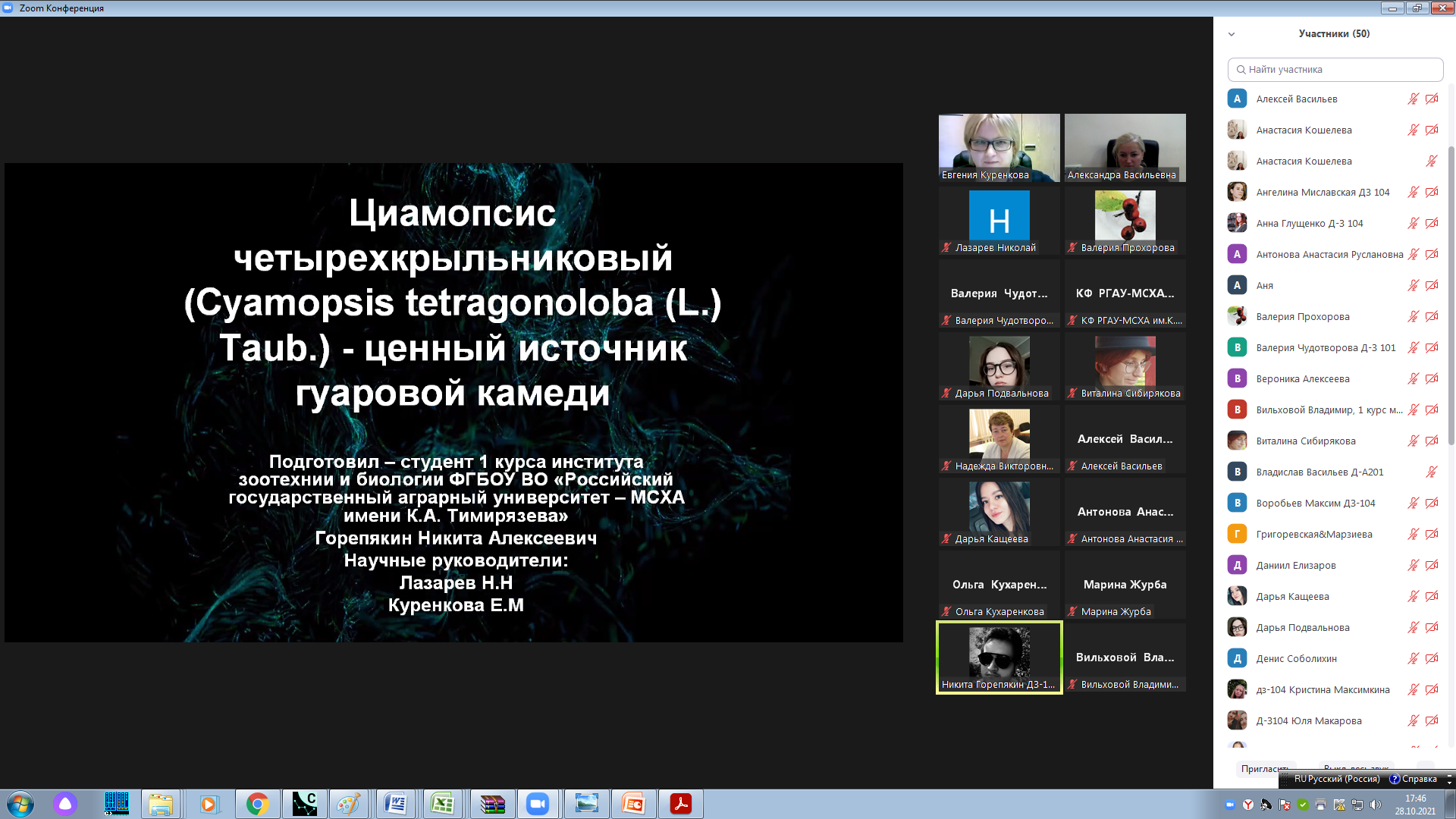Click Дарья Кащеева in participants list

pos(1292,597)
